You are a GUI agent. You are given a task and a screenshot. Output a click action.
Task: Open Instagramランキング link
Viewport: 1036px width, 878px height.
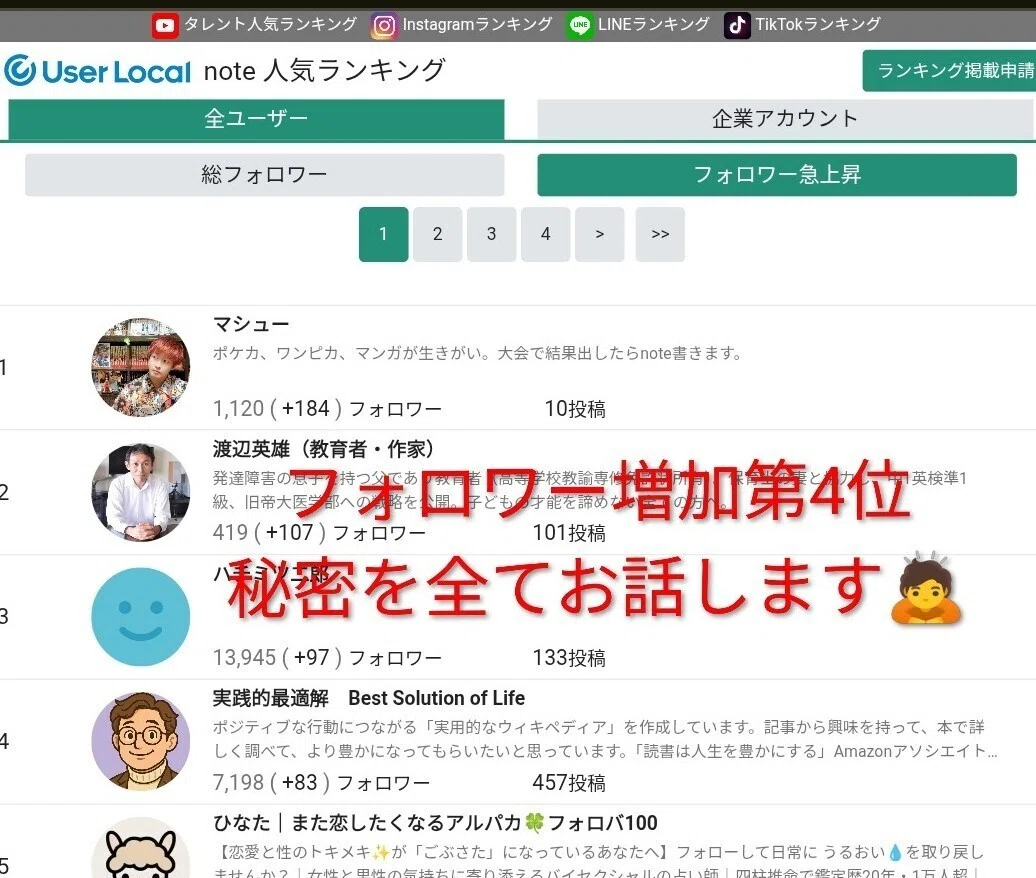[477, 24]
